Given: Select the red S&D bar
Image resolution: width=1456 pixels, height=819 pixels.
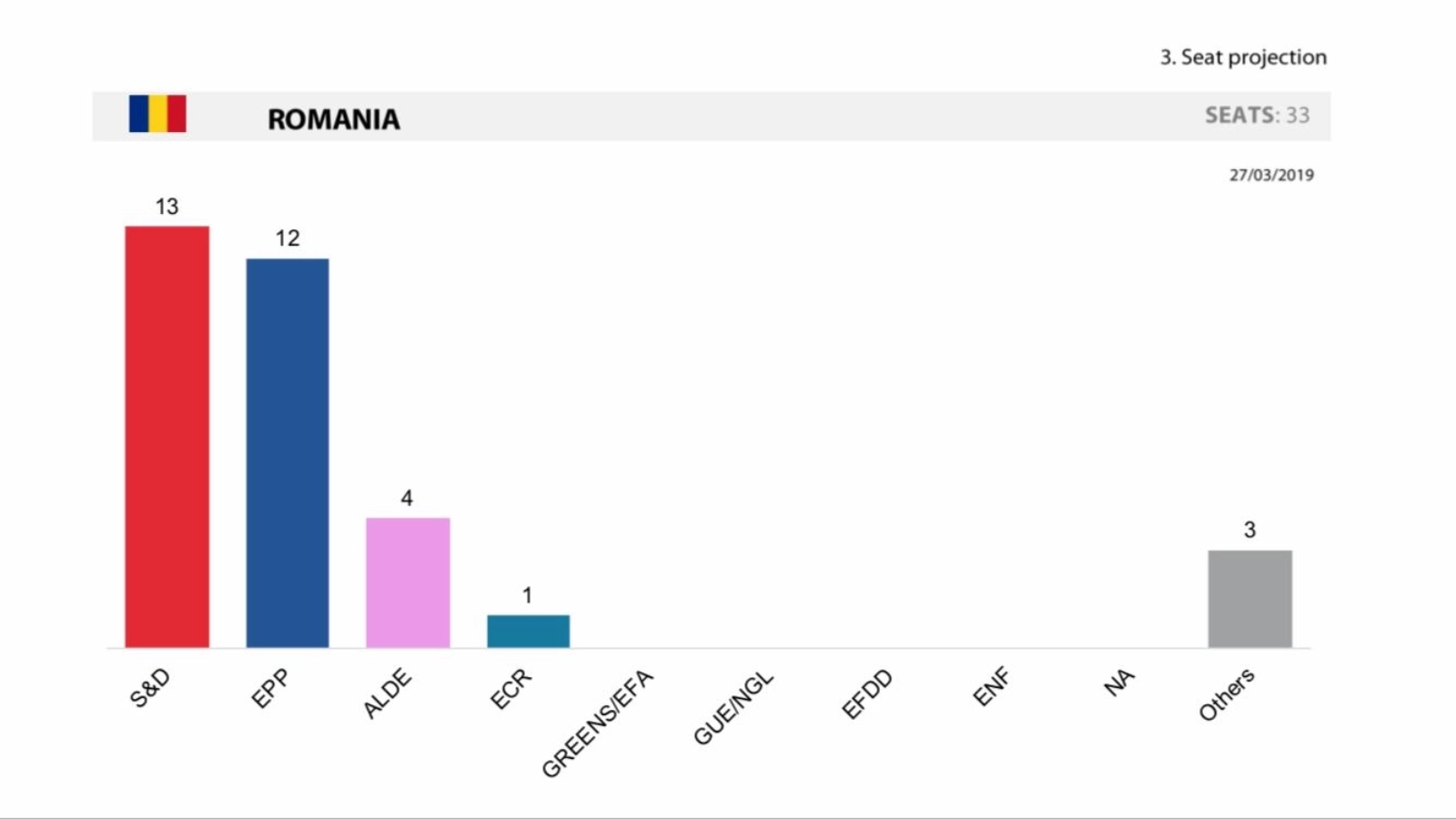Looking at the screenshot, I should (x=167, y=437).
